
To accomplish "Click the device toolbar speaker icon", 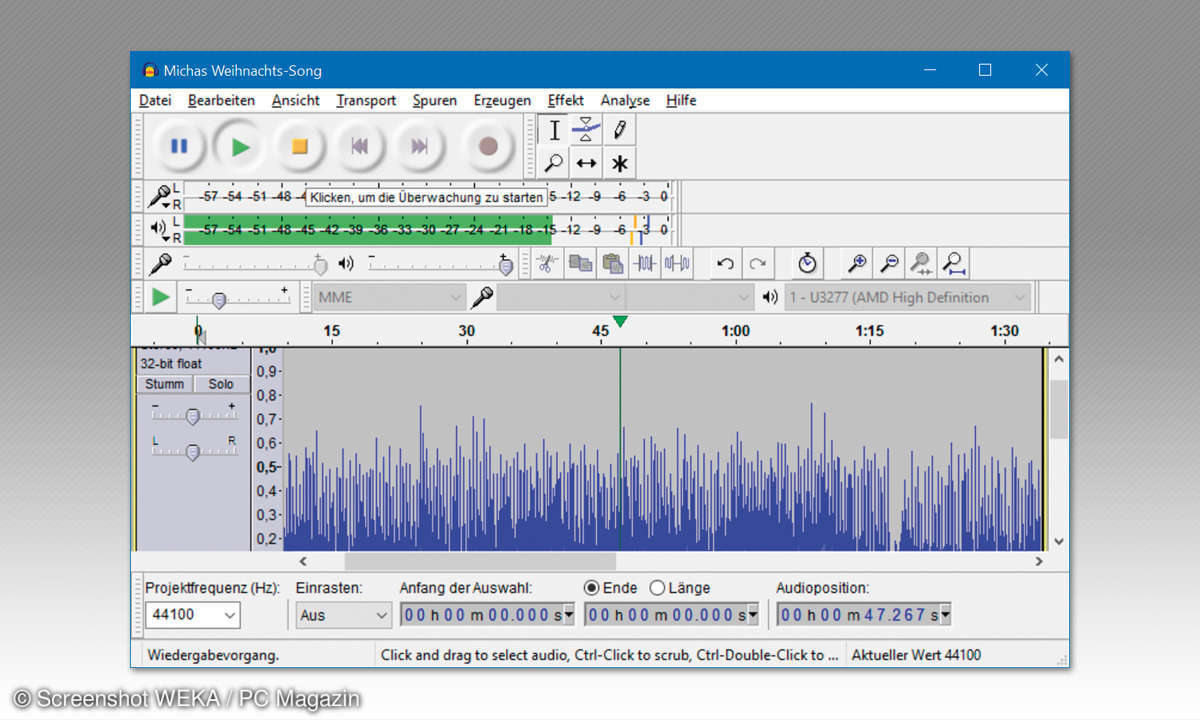I will 770,297.
